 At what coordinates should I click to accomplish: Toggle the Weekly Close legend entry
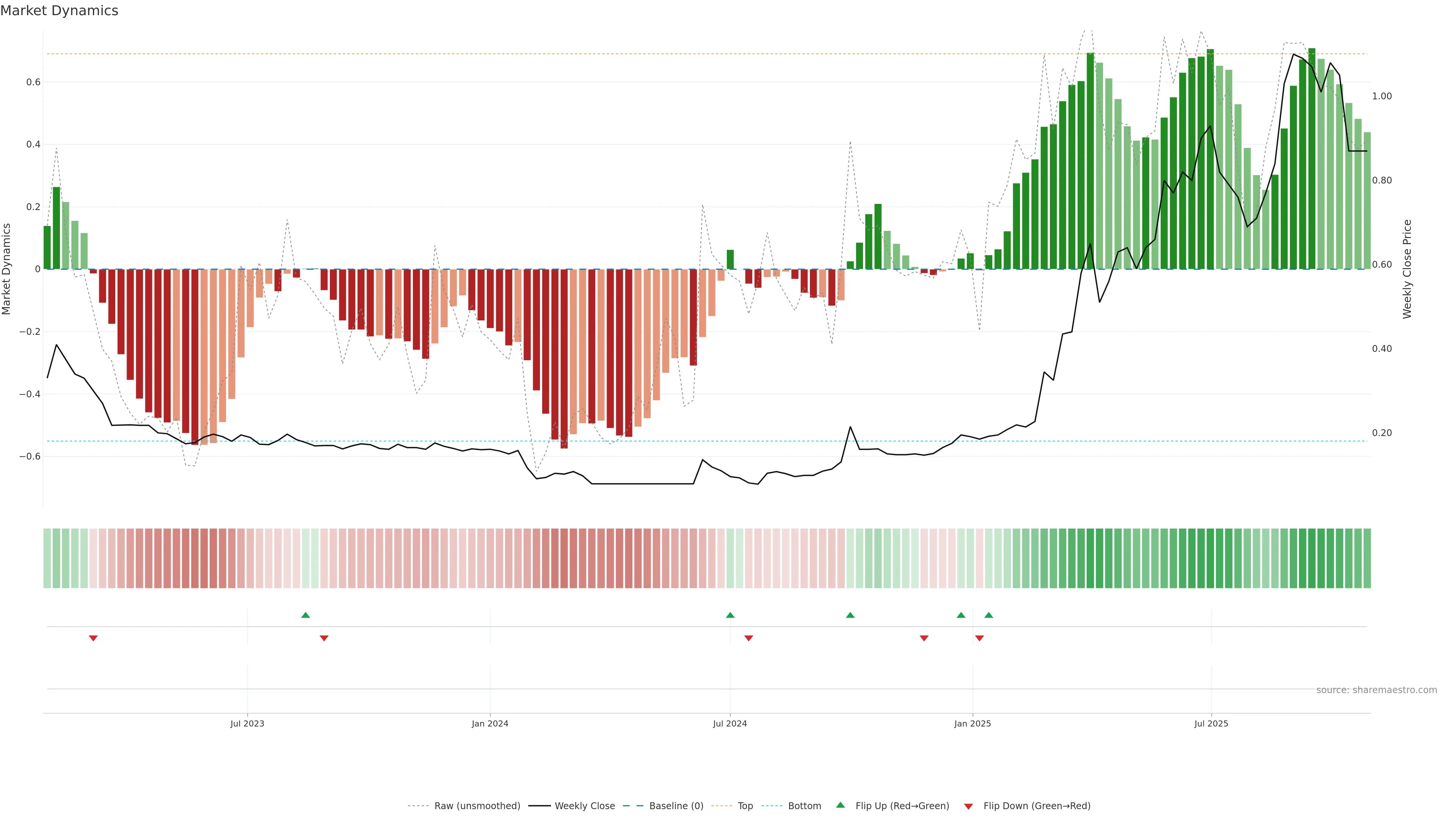[x=584, y=806]
